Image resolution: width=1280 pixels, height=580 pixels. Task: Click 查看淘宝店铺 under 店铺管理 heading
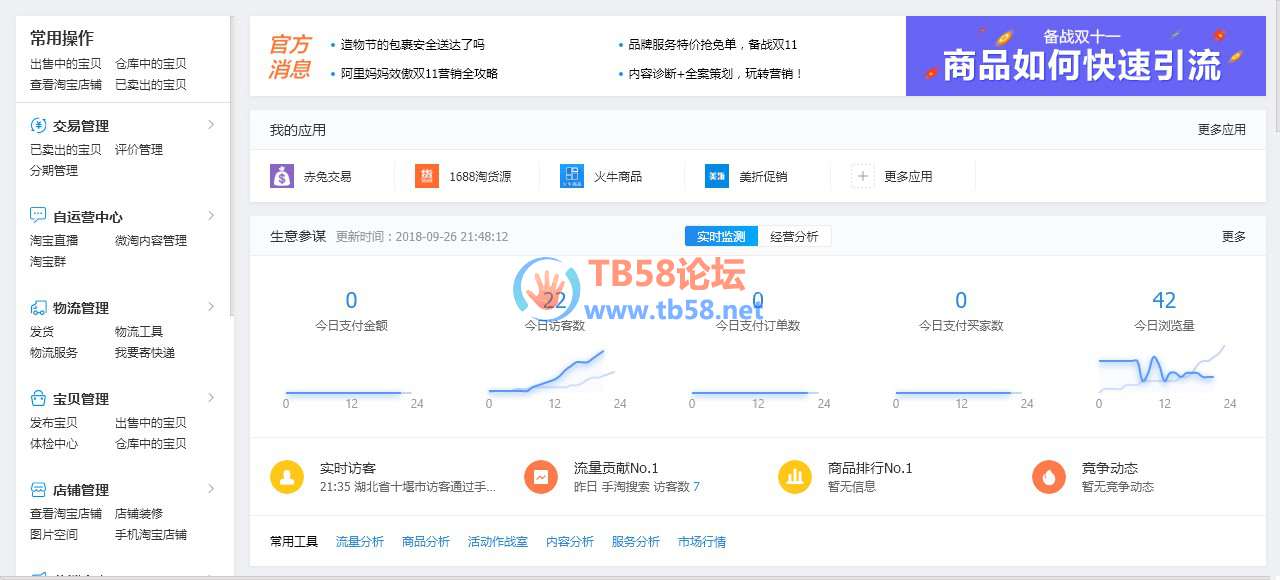point(66,513)
